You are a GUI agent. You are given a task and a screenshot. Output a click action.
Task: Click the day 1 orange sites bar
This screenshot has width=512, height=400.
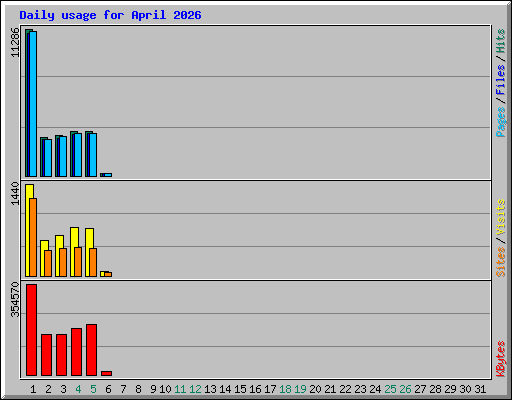tap(33, 237)
